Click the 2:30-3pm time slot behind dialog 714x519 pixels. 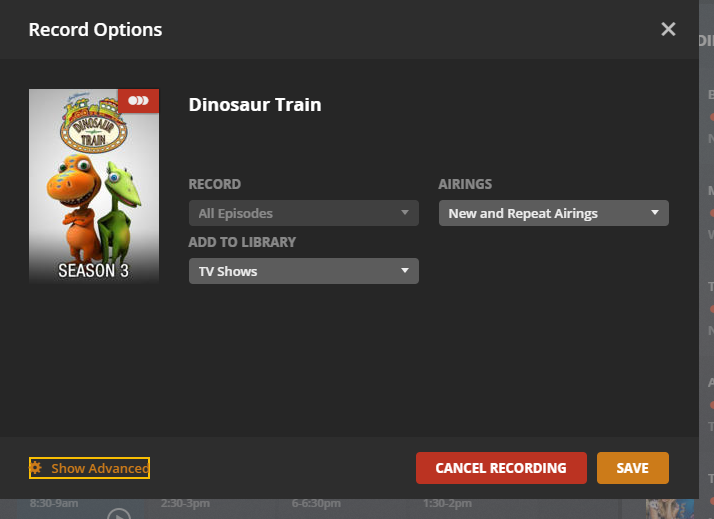coord(185,504)
